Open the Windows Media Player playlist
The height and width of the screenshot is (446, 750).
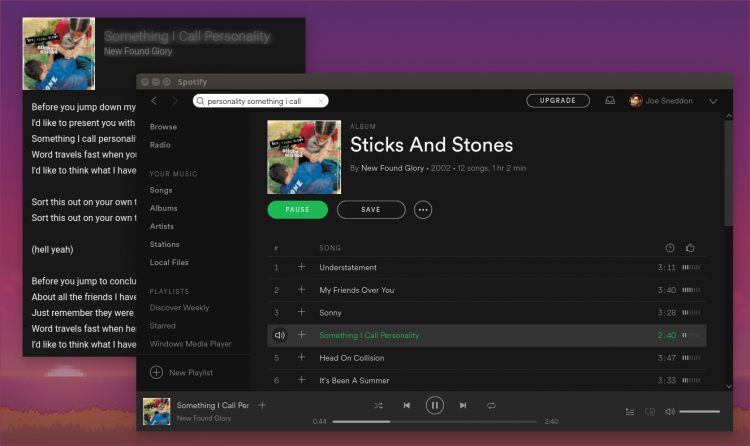(x=190, y=344)
